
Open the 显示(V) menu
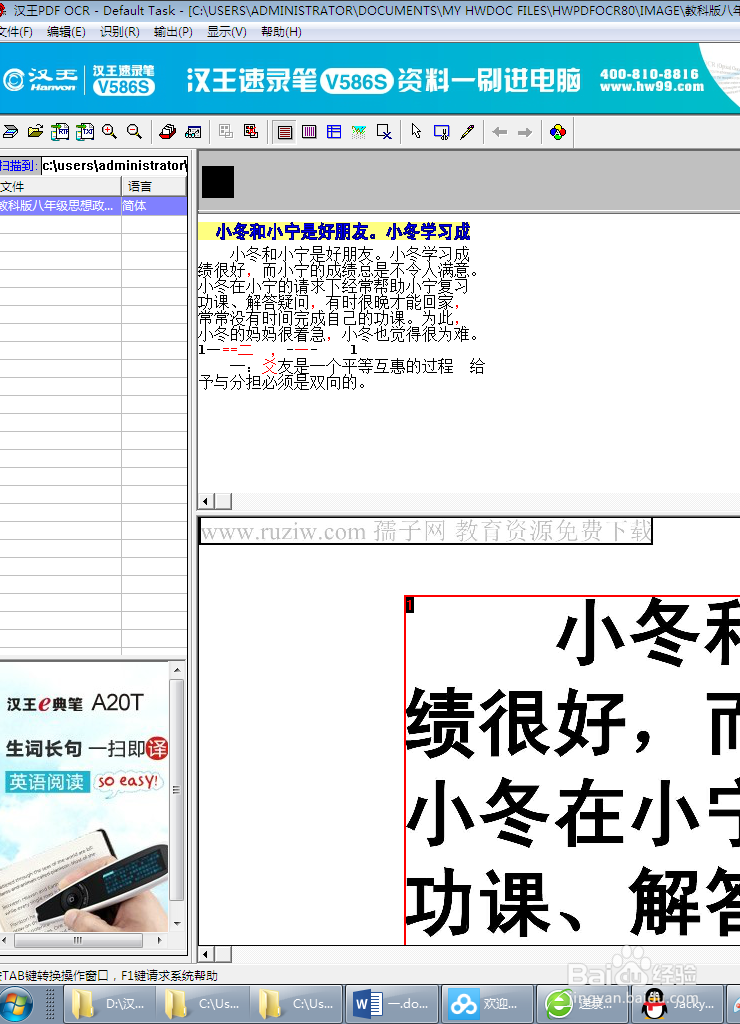click(x=227, y=32)
